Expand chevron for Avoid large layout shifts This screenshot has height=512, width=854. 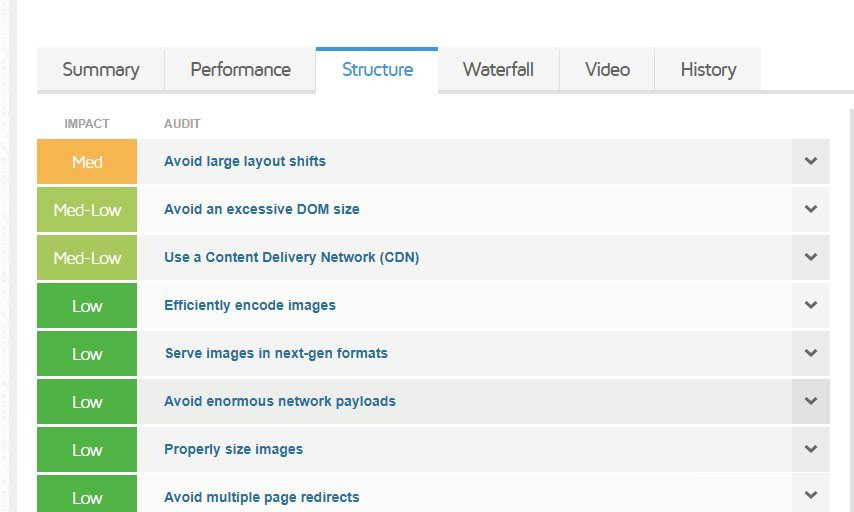click(810, 161)
